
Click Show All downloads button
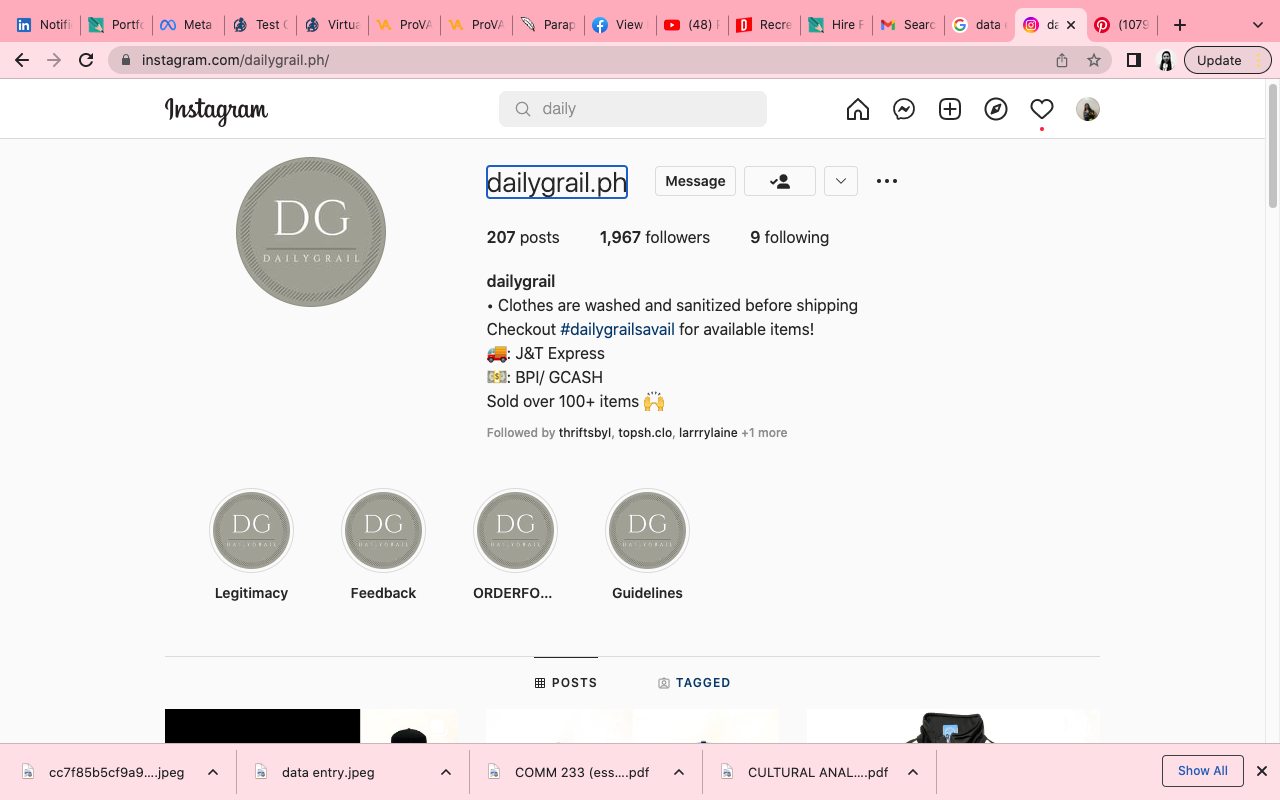(1202, 771)
